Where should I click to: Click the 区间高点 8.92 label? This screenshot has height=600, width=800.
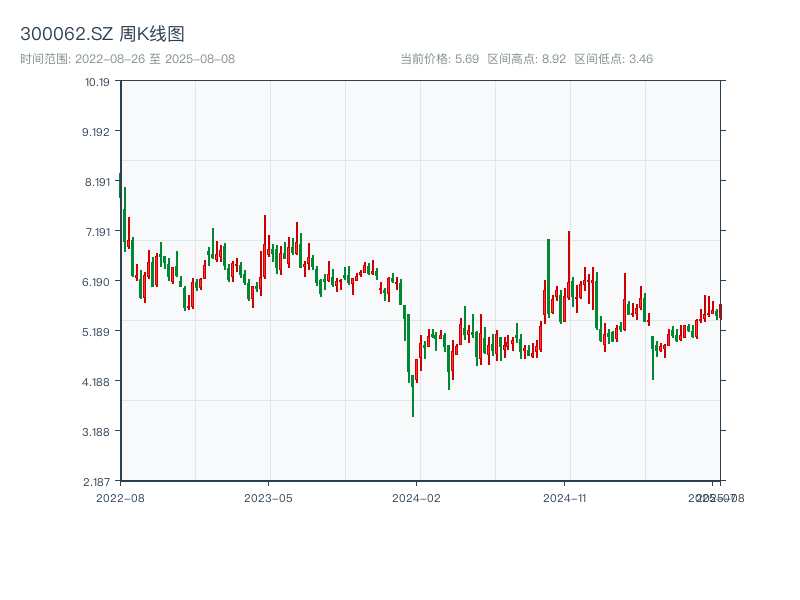[x=526, y=59]
